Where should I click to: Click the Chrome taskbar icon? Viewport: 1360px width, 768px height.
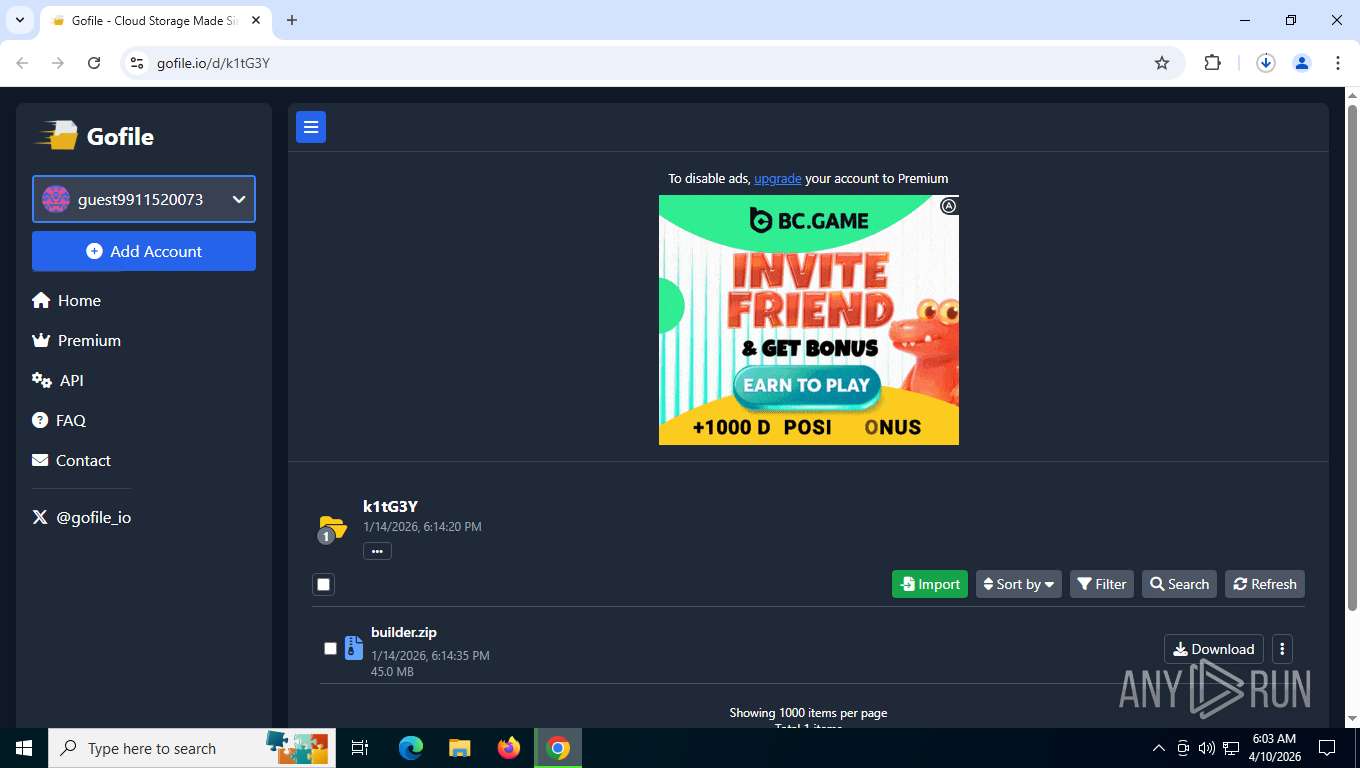(x=558, y=748)
